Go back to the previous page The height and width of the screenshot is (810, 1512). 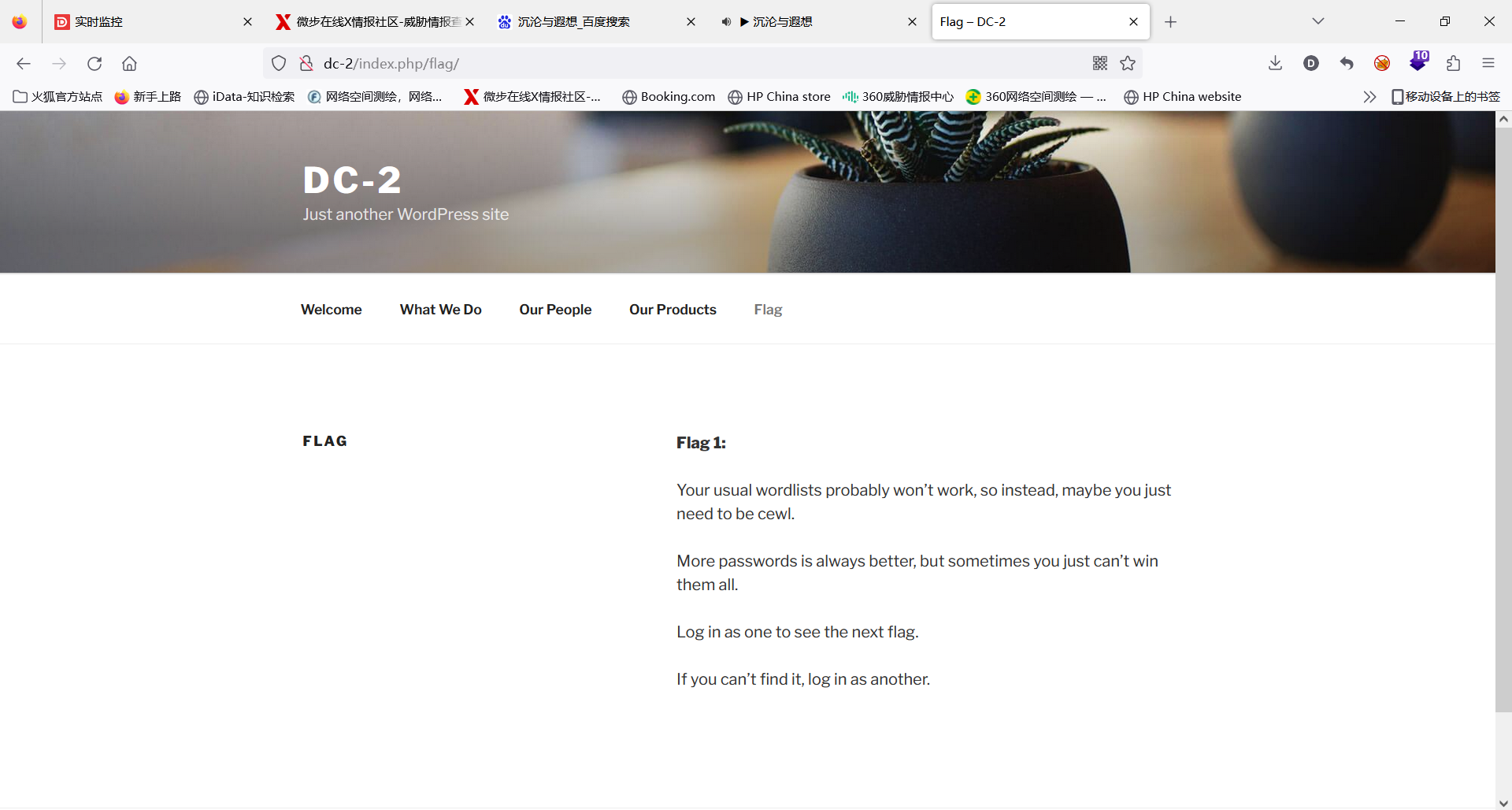point(24,64)
